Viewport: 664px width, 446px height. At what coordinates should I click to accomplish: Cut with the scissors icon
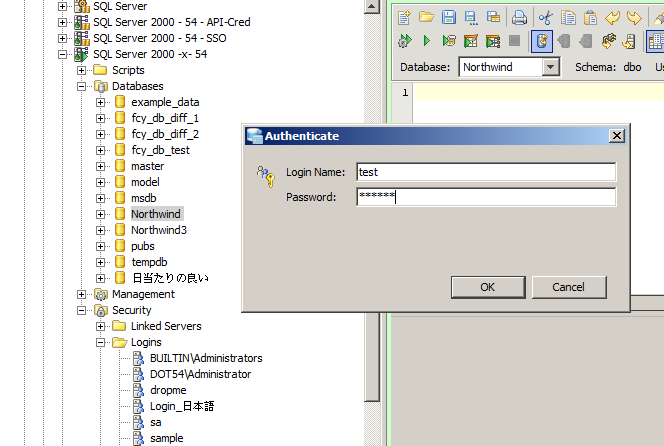pyautogui.click(x=546, y=18)
